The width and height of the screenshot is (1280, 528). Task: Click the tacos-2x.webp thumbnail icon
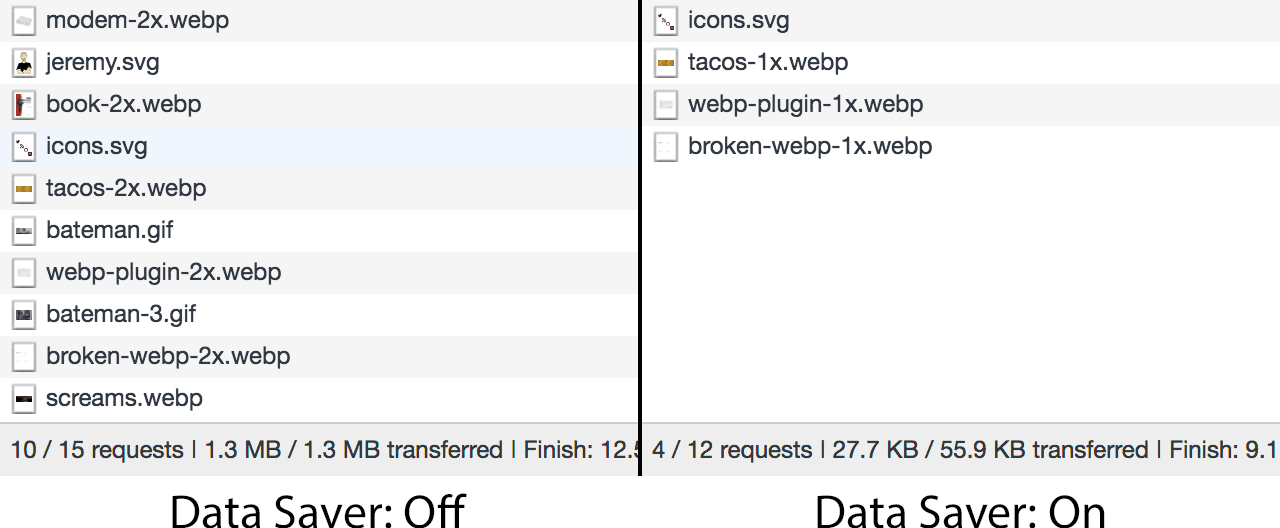point(24,189)
